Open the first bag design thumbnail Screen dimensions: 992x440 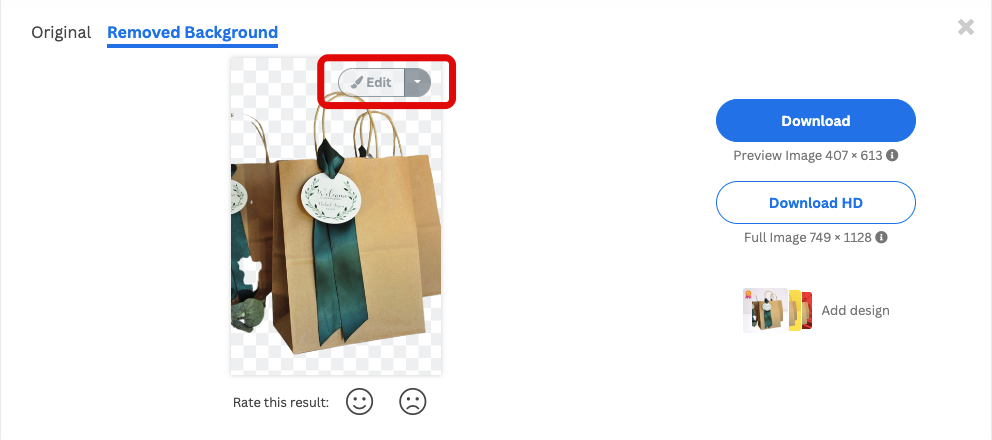pos(766,310)
